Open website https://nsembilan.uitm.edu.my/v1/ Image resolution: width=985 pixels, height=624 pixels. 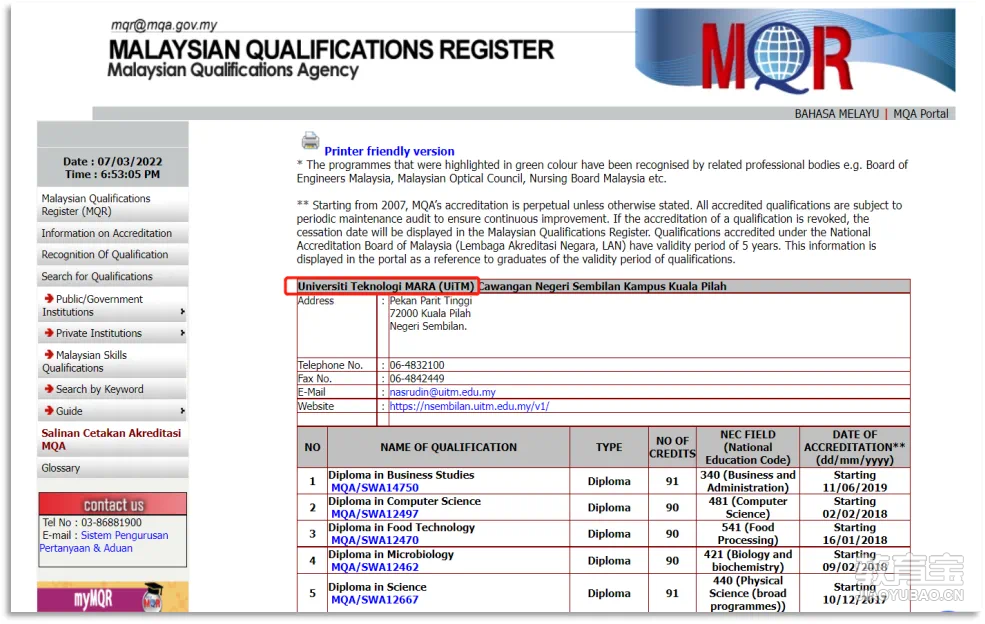[469, 407]
